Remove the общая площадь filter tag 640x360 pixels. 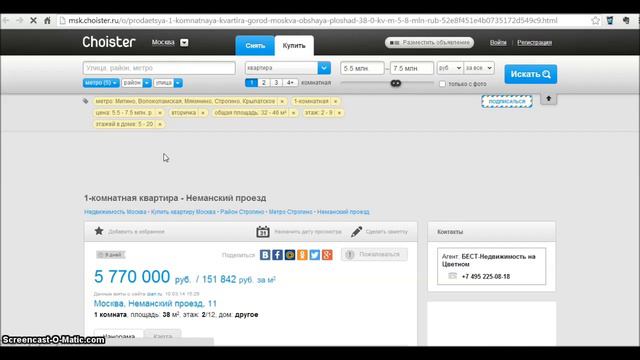pyautogui.click(x=293, y=113)
